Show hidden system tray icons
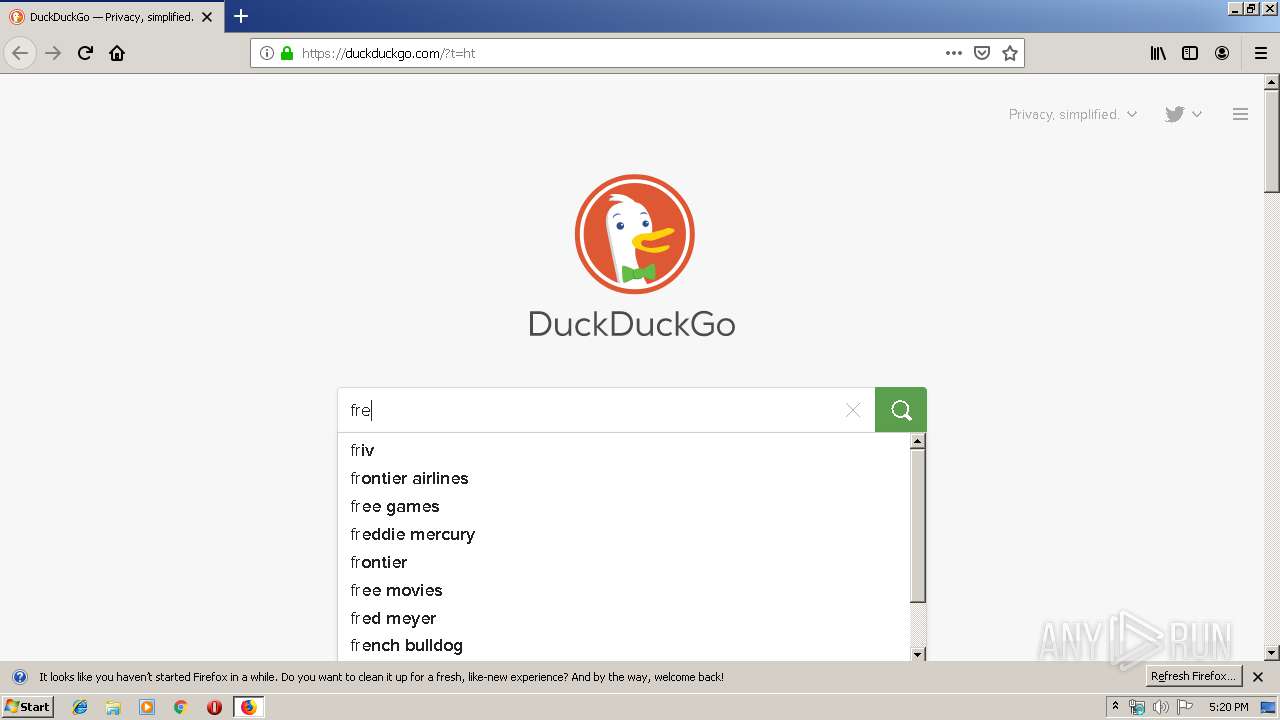 [1115, 707]
